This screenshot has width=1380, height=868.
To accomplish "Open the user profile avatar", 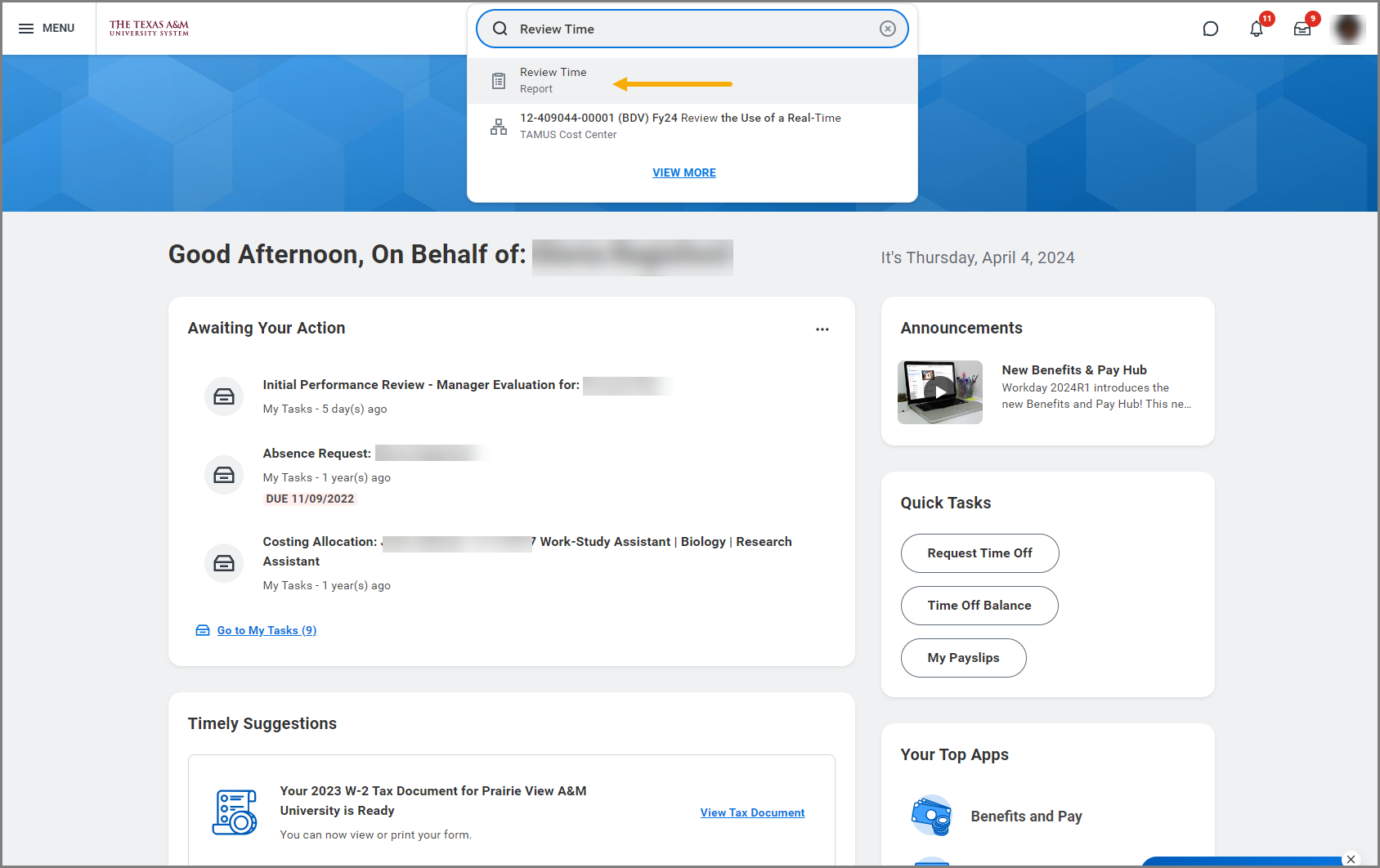I will [1347, 29].
